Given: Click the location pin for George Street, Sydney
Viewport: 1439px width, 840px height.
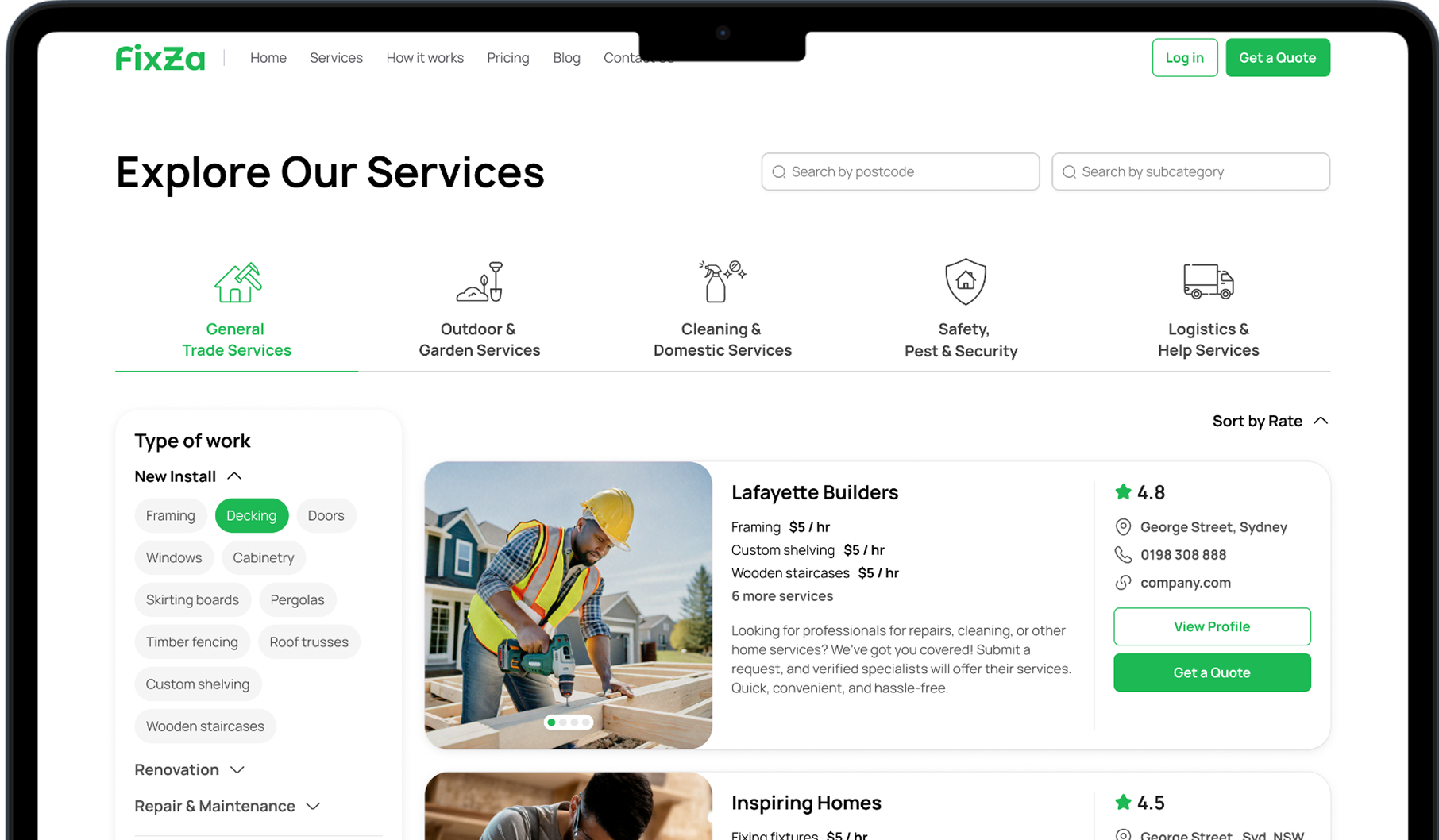Looking at the screenshot, I should coord(1123,527).
